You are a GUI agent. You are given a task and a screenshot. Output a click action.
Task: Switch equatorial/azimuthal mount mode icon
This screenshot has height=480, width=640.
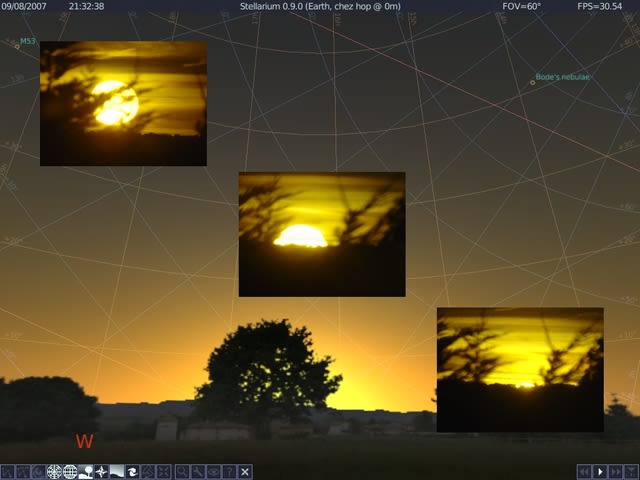148,471
